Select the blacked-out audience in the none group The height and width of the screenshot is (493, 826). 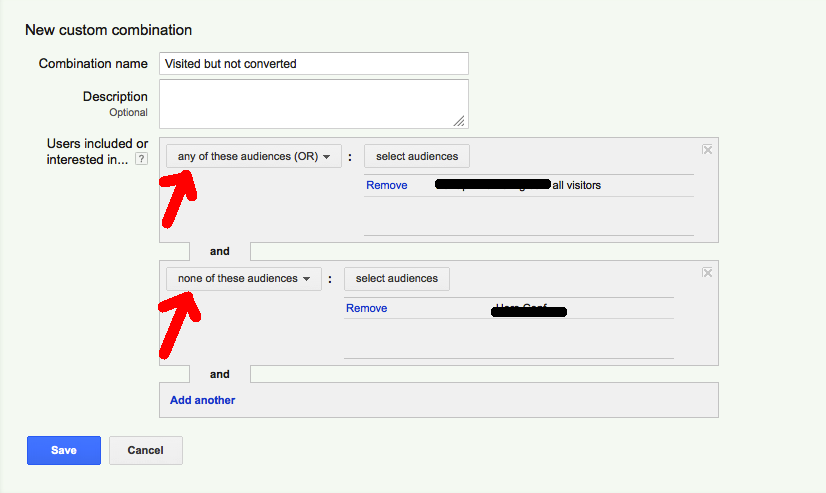click(x=529, y=309)
